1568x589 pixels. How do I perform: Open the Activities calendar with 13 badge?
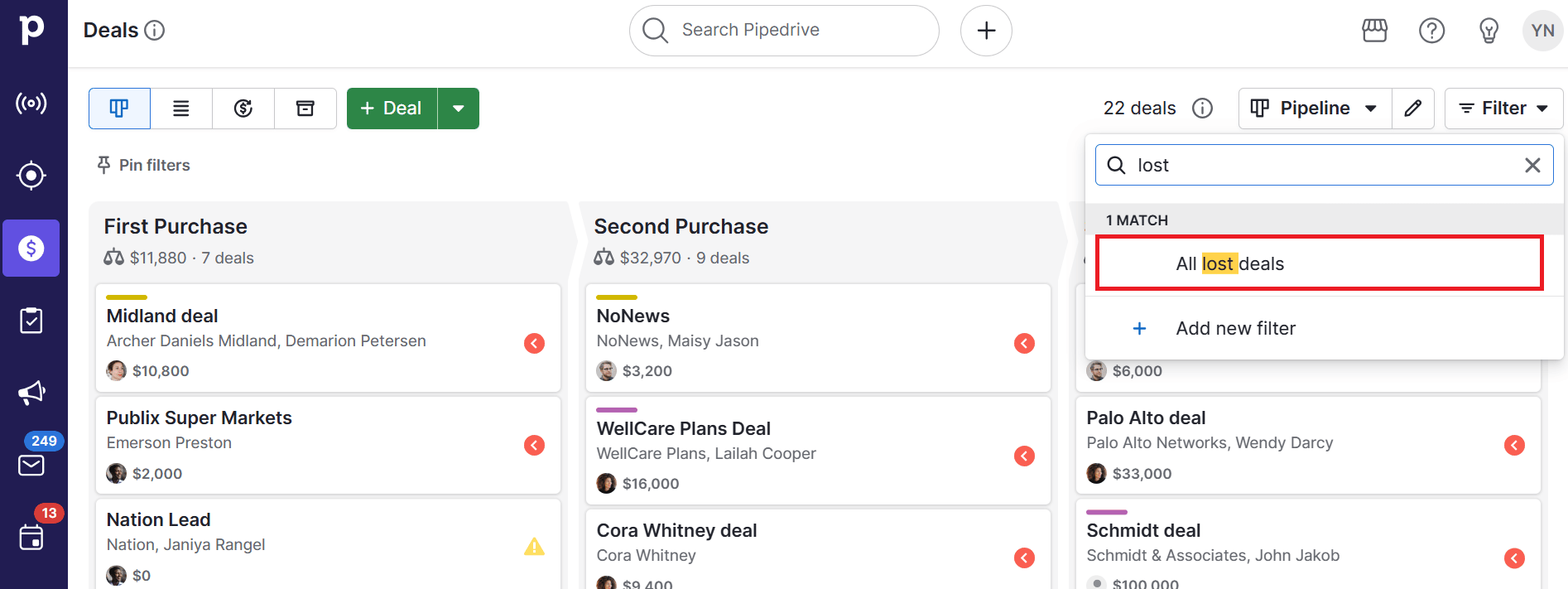pyautogui.click(x=31, y=538)
